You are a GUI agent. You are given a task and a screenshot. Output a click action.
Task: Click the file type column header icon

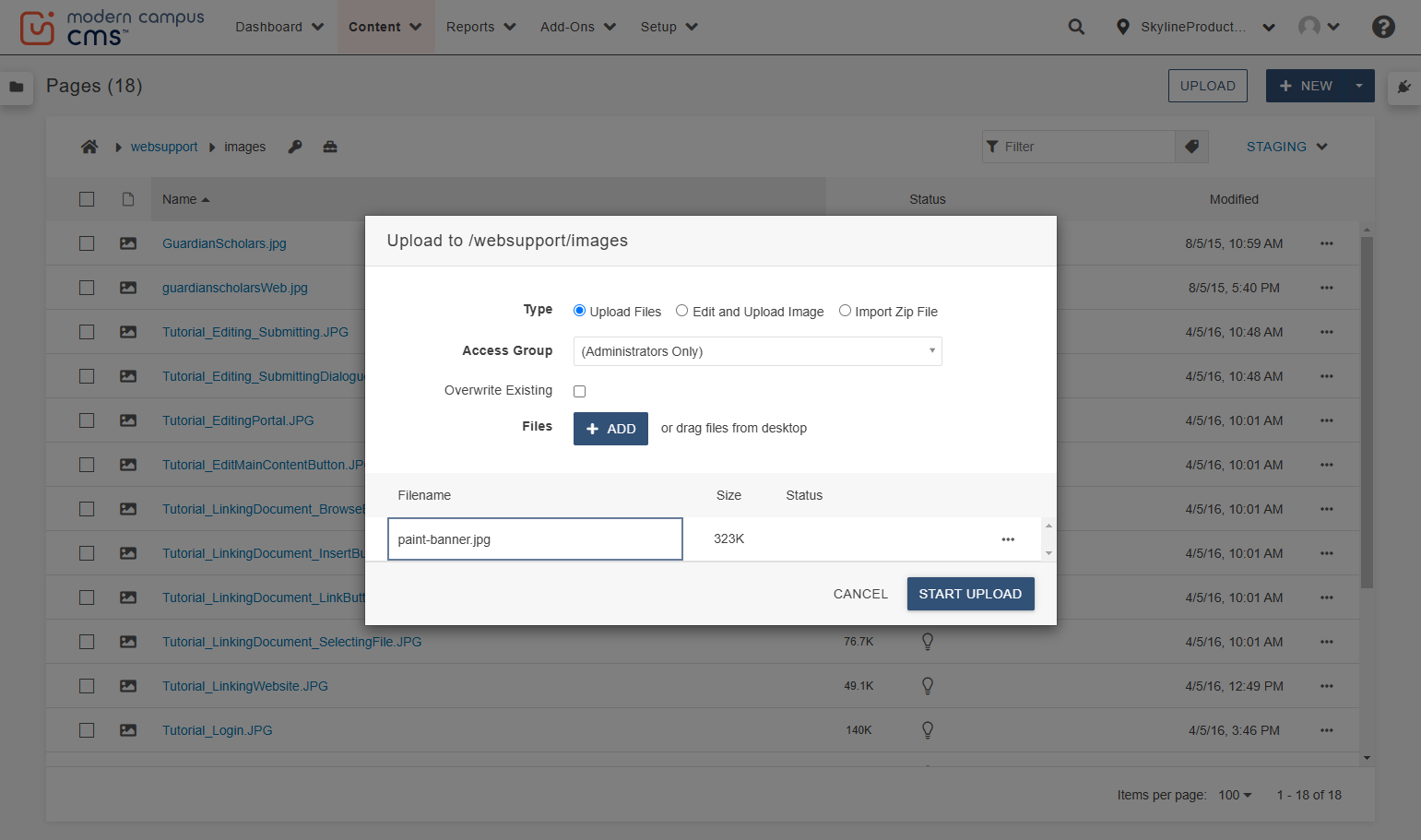(128, 199)
